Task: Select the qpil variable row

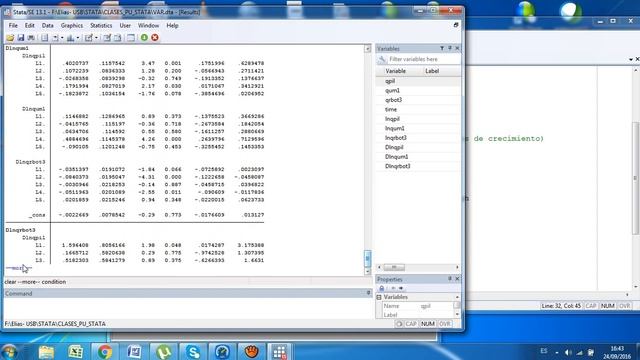Action: 418,81
